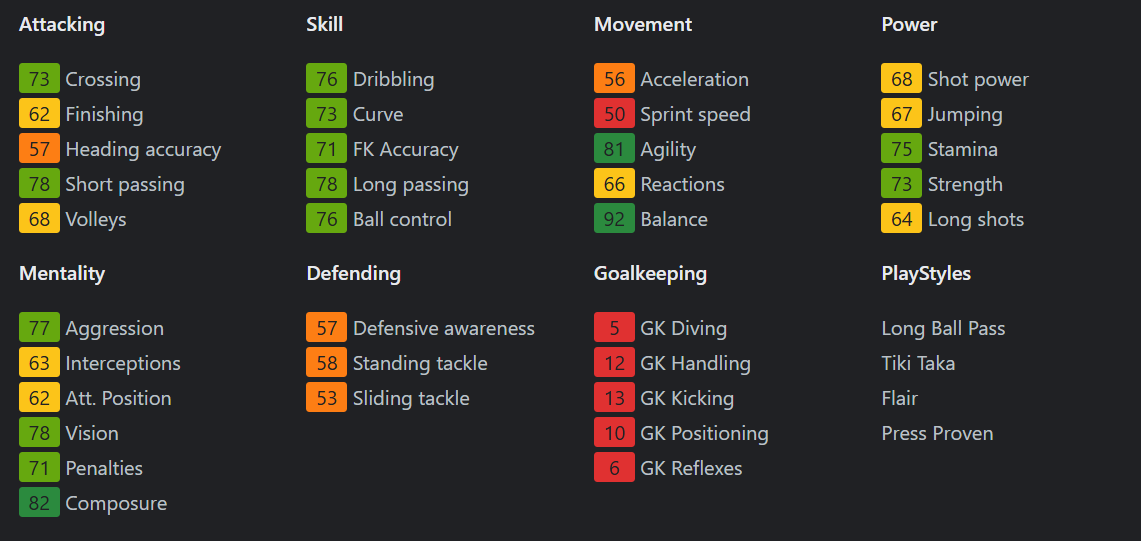Image resolution: width=1141 pixels, height=541 pixels.
Task: Select the GK Reflexes attribute label
Action: click(x=691, y=468)
